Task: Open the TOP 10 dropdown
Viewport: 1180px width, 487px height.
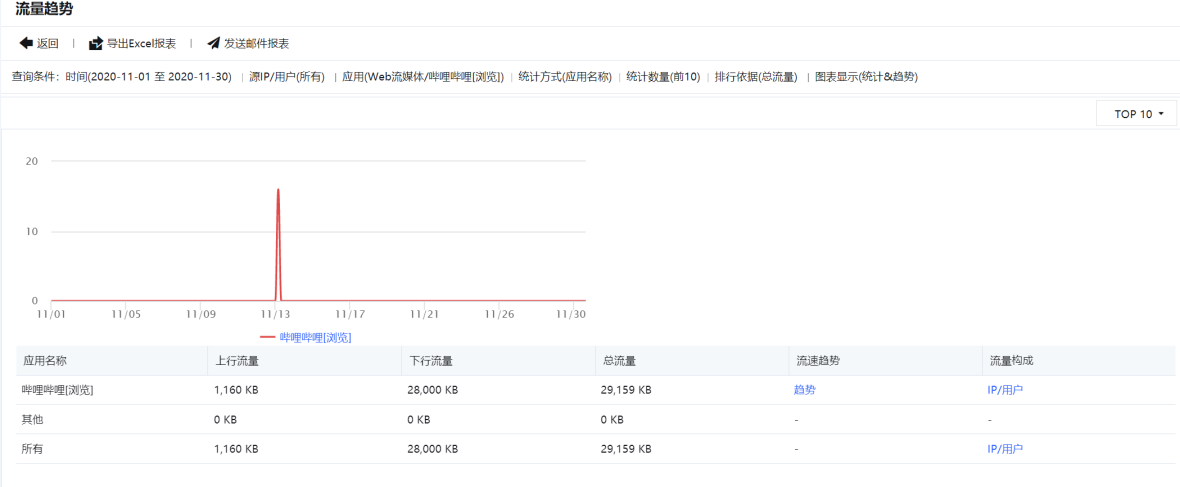Action: coord(1138,114)
